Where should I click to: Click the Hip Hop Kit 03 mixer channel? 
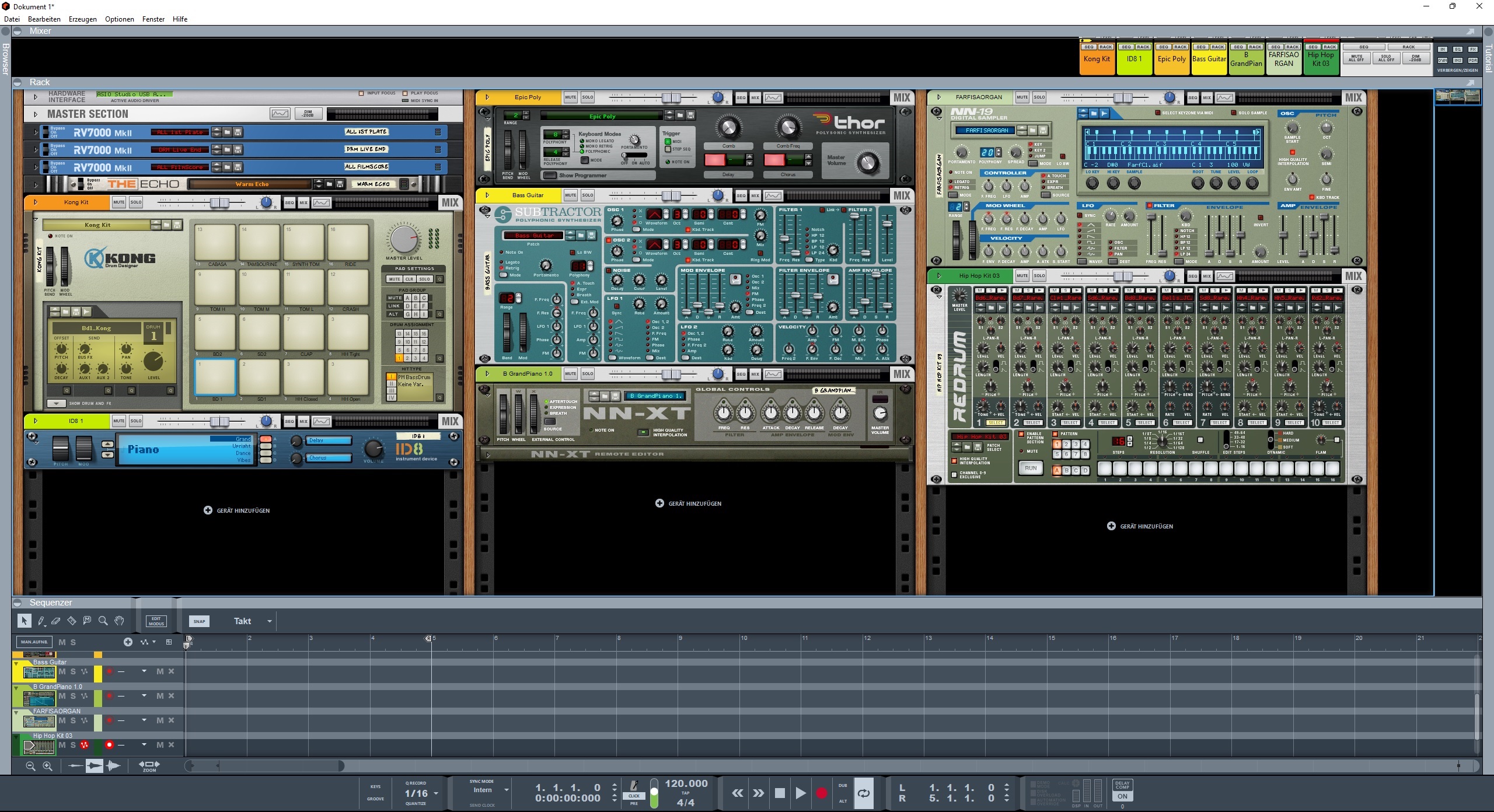1321,59
